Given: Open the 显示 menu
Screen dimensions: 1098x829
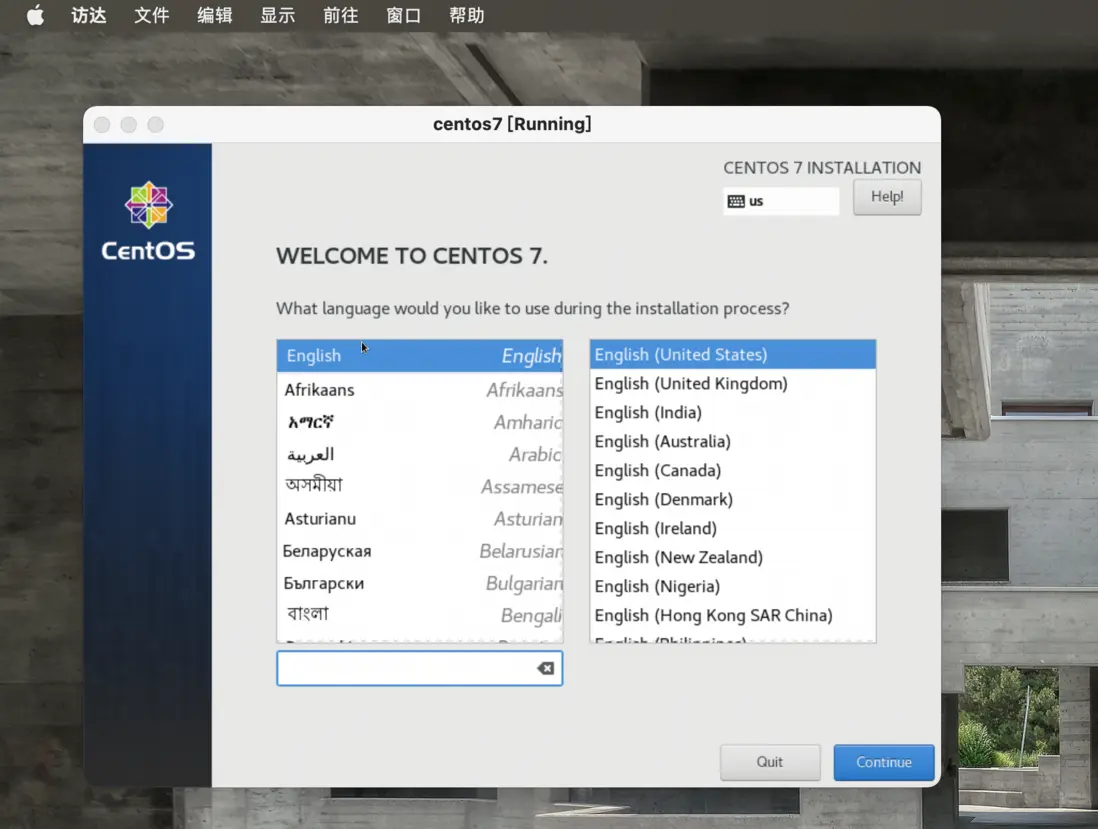Looking at the screenshot, I should pos(278,15).
